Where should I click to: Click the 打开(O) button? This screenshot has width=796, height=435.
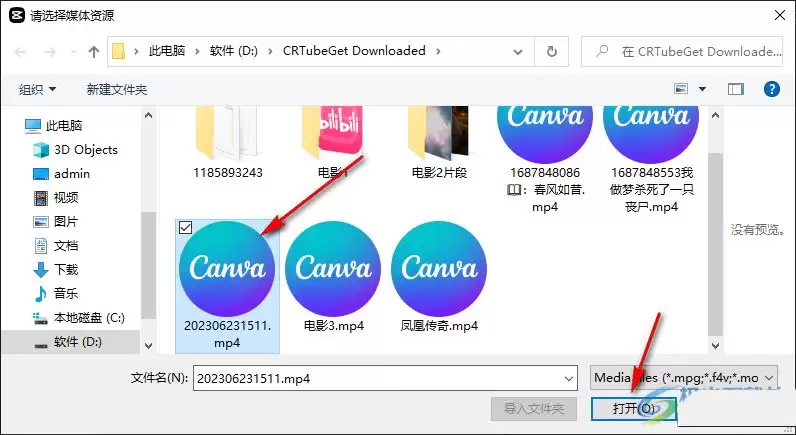632,408
